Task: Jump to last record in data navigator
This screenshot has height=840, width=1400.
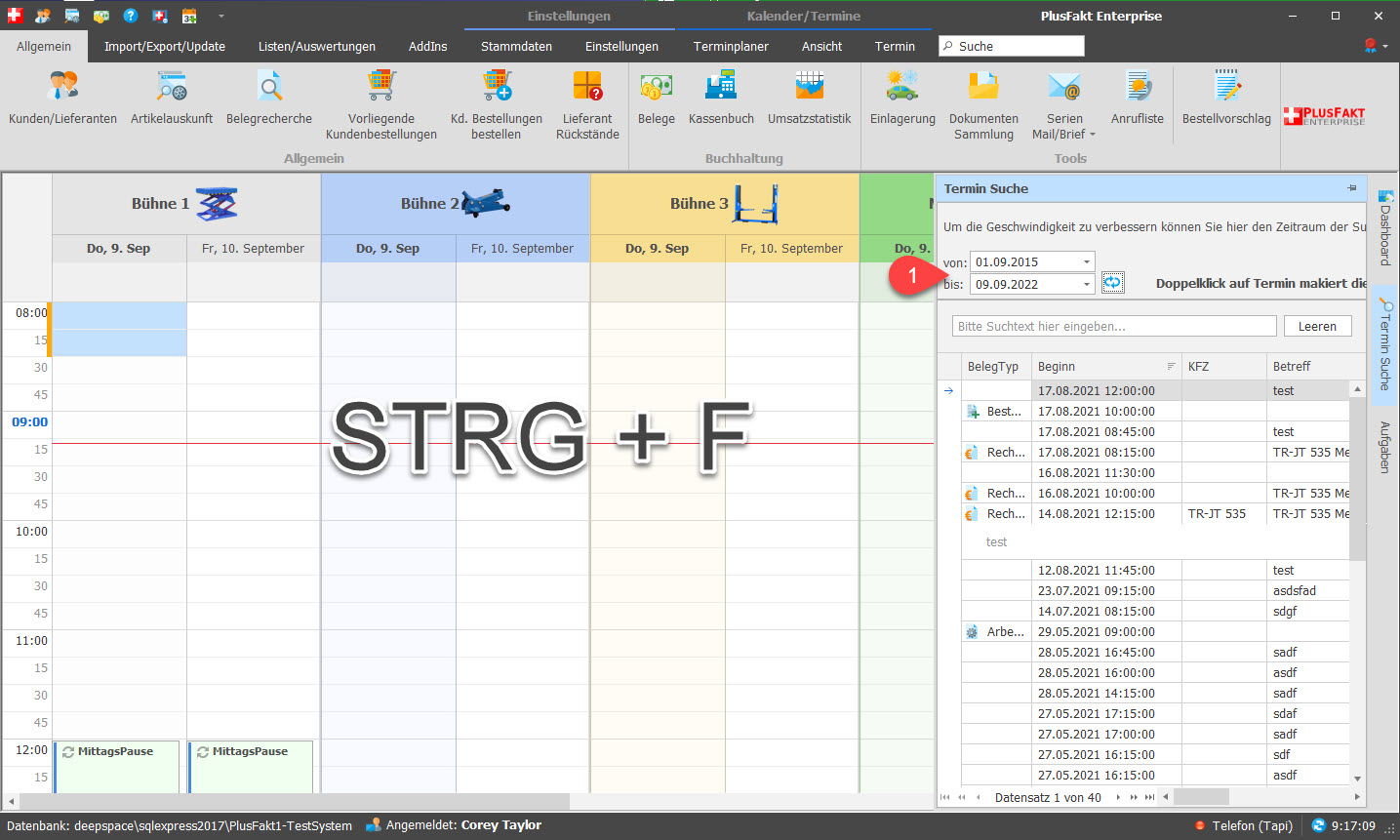Action: tap(1149, 797)
